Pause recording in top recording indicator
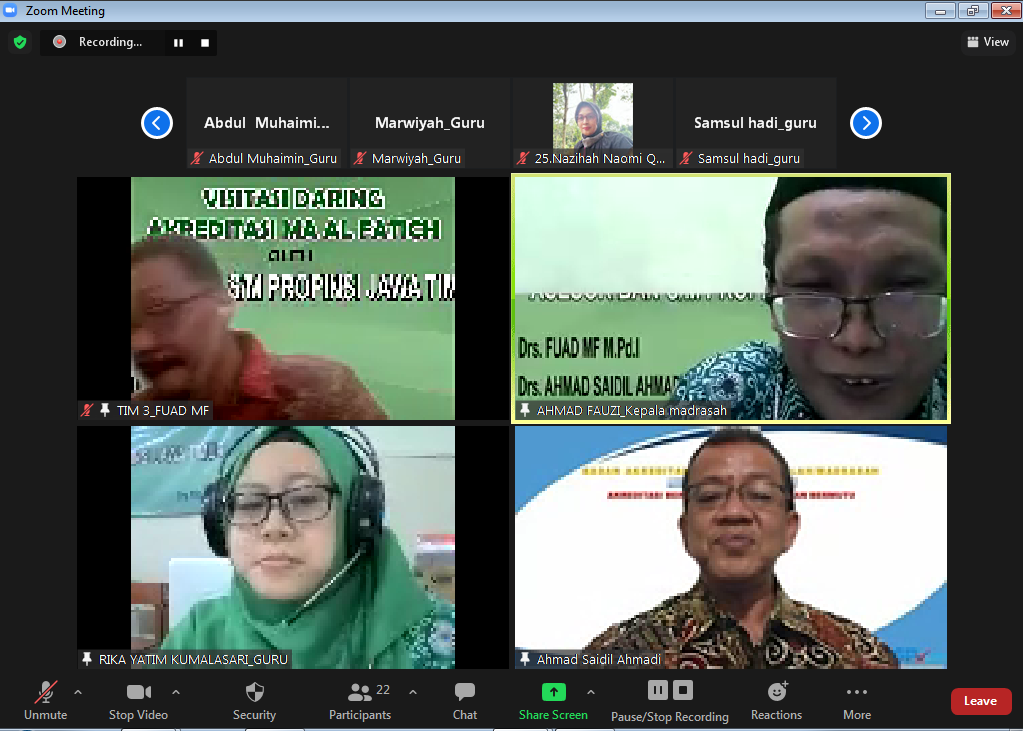Screen dimensions: 1023x731 [x=179, y=42]
